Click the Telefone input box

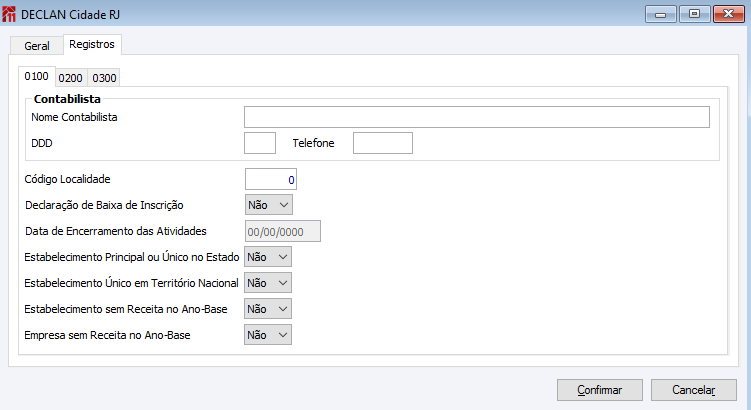[383, 143]
